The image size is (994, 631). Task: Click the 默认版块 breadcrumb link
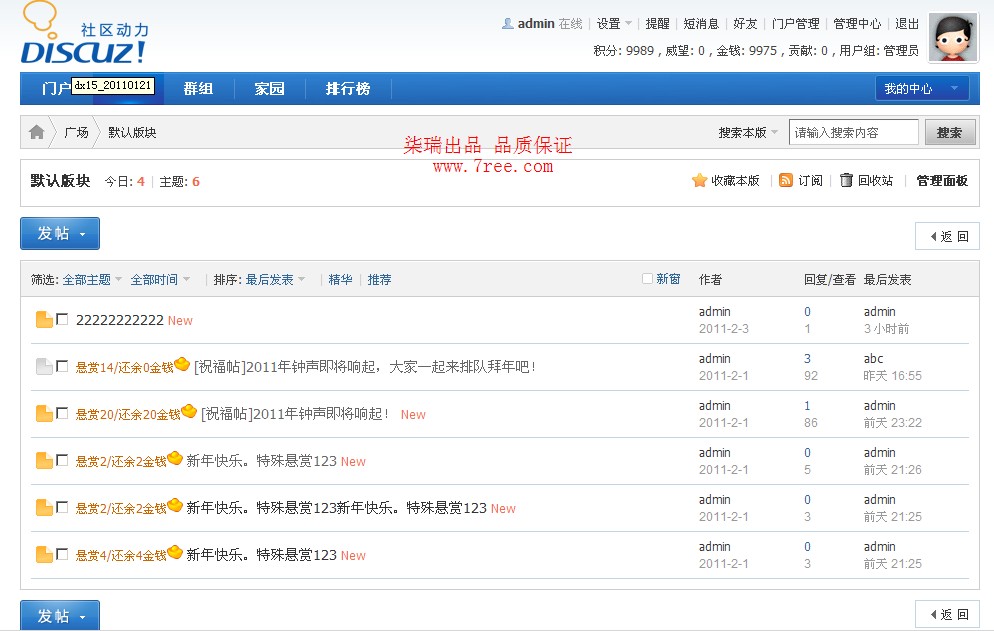(x=132, y=133)
